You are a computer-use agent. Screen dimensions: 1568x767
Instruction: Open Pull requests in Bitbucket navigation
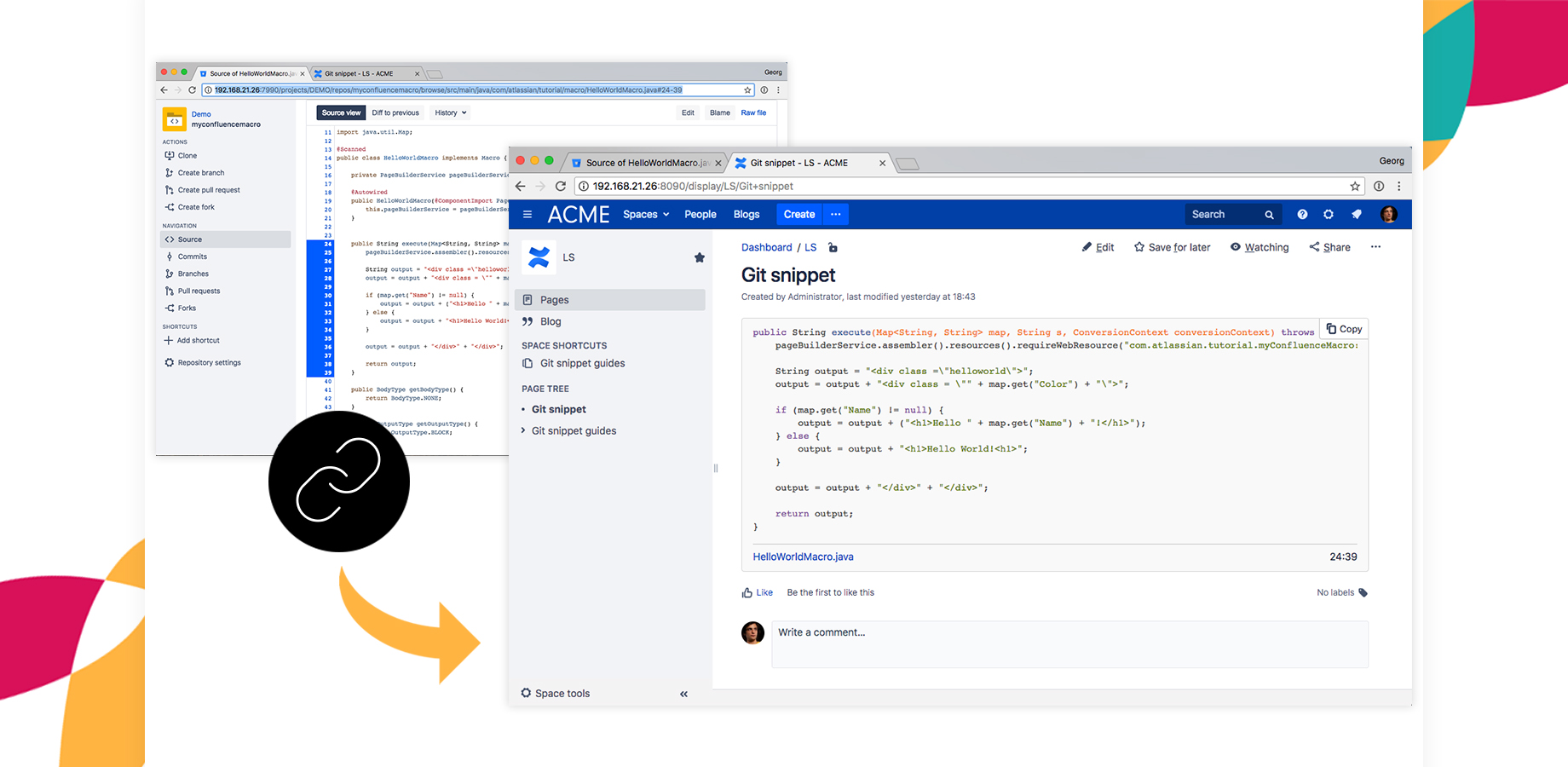click(x=193, y=291)
